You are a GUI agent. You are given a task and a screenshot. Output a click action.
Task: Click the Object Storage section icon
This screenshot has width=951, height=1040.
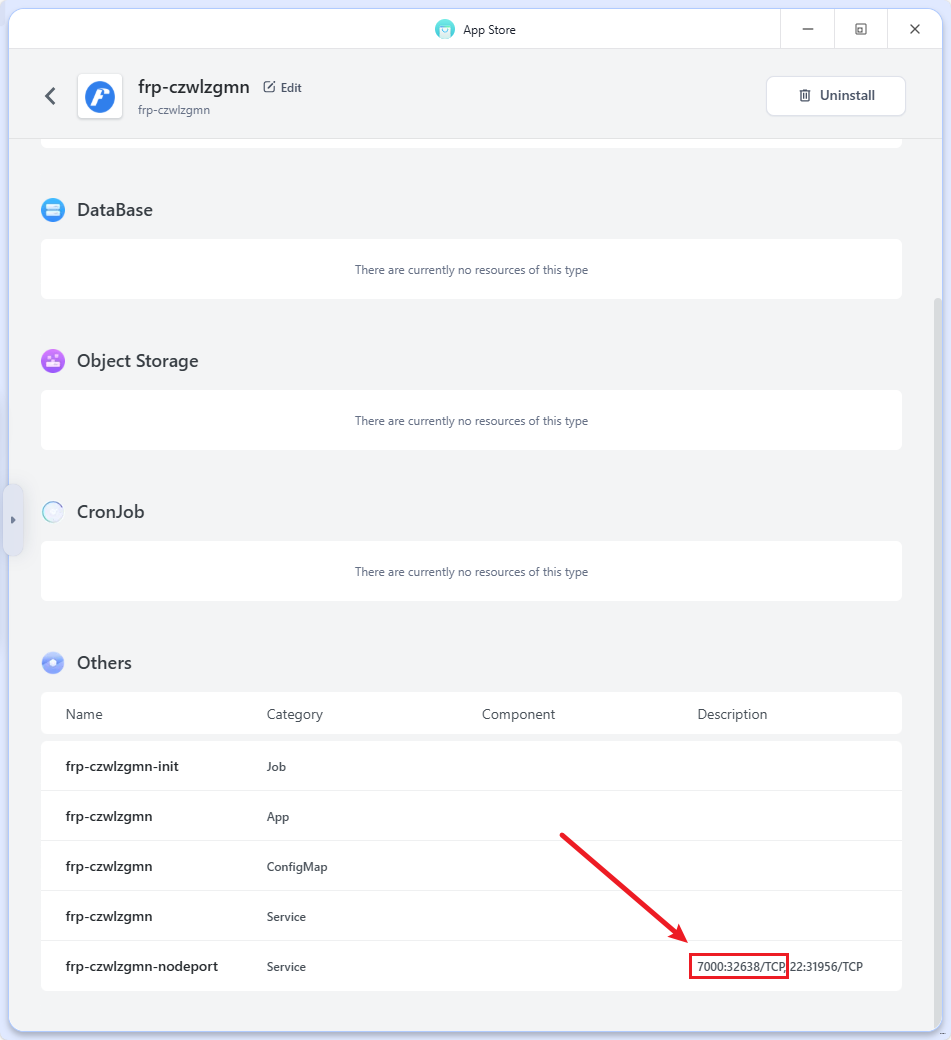tap(53, 361)
